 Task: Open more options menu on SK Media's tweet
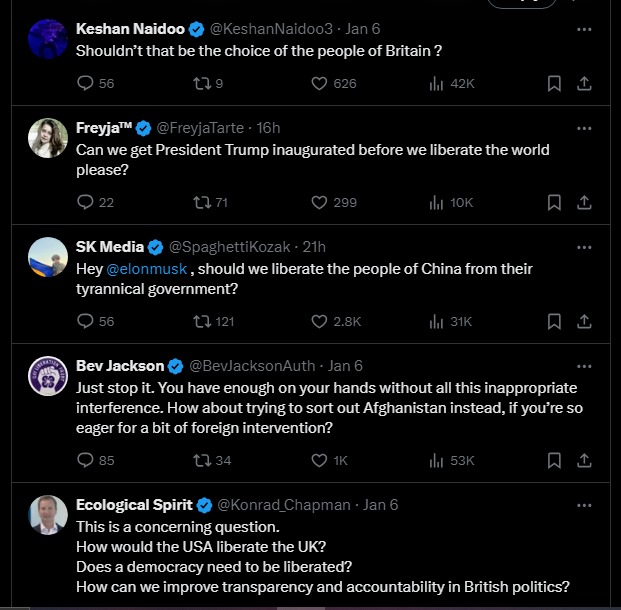pyautogui.click(x=585, y=247)
